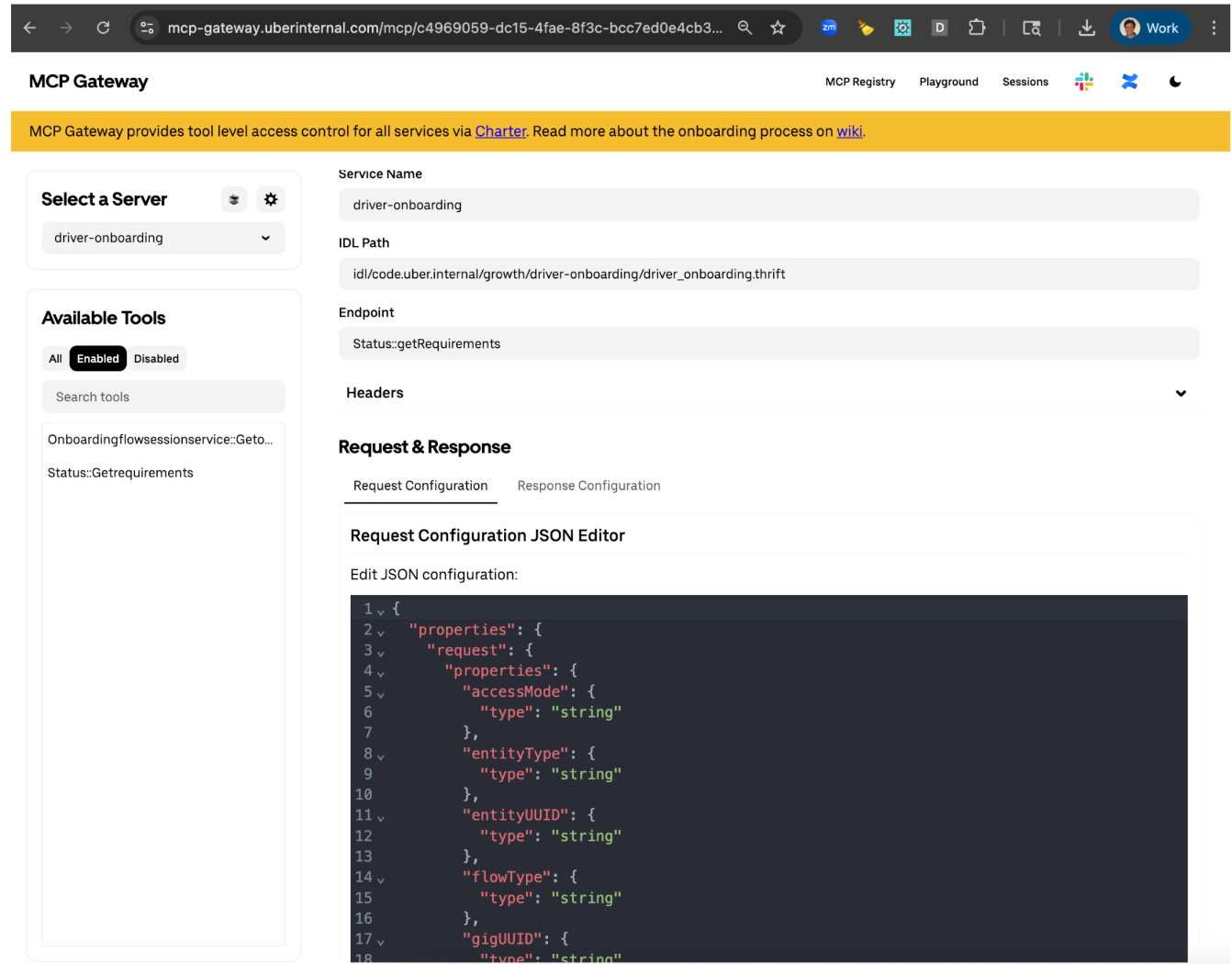Open Playground in the top navigation
Screen dimensions: 1232x964
(948, 82)
